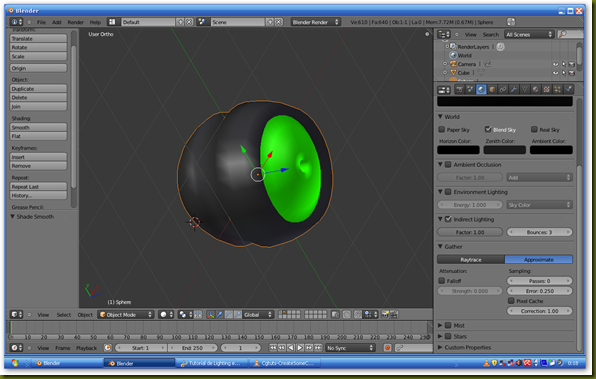This screenshot has width=596, height=379.
Task: Open the 3D view Select menu
Action: point(64,315)
